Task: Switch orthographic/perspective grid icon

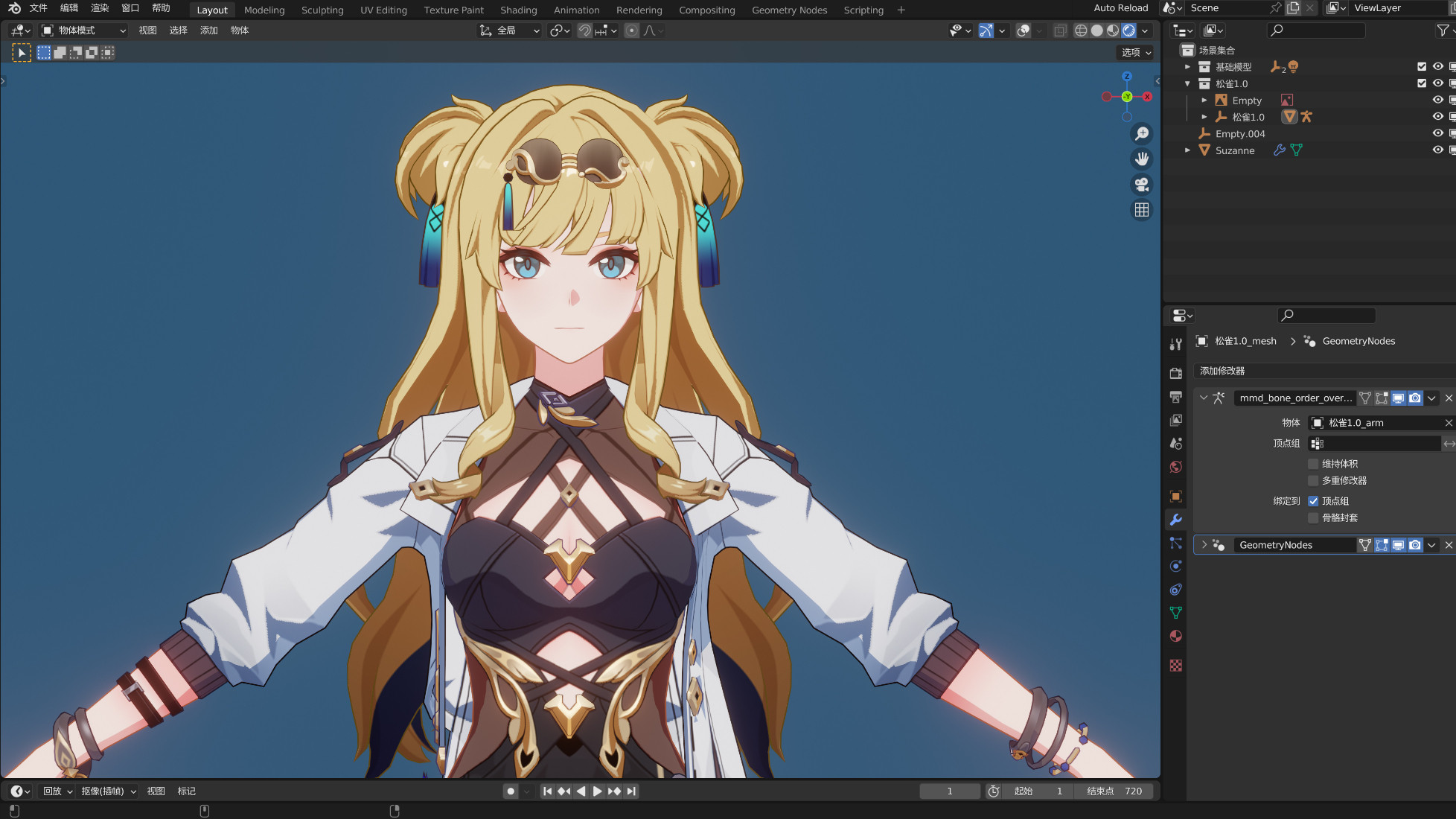Action: coord(1141,210)
